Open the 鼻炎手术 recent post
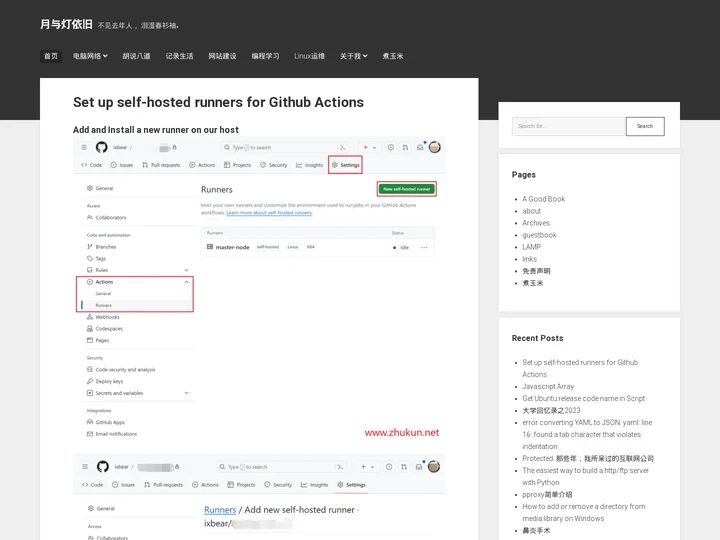This screenshot has height=540, width=720. point(536,530)
